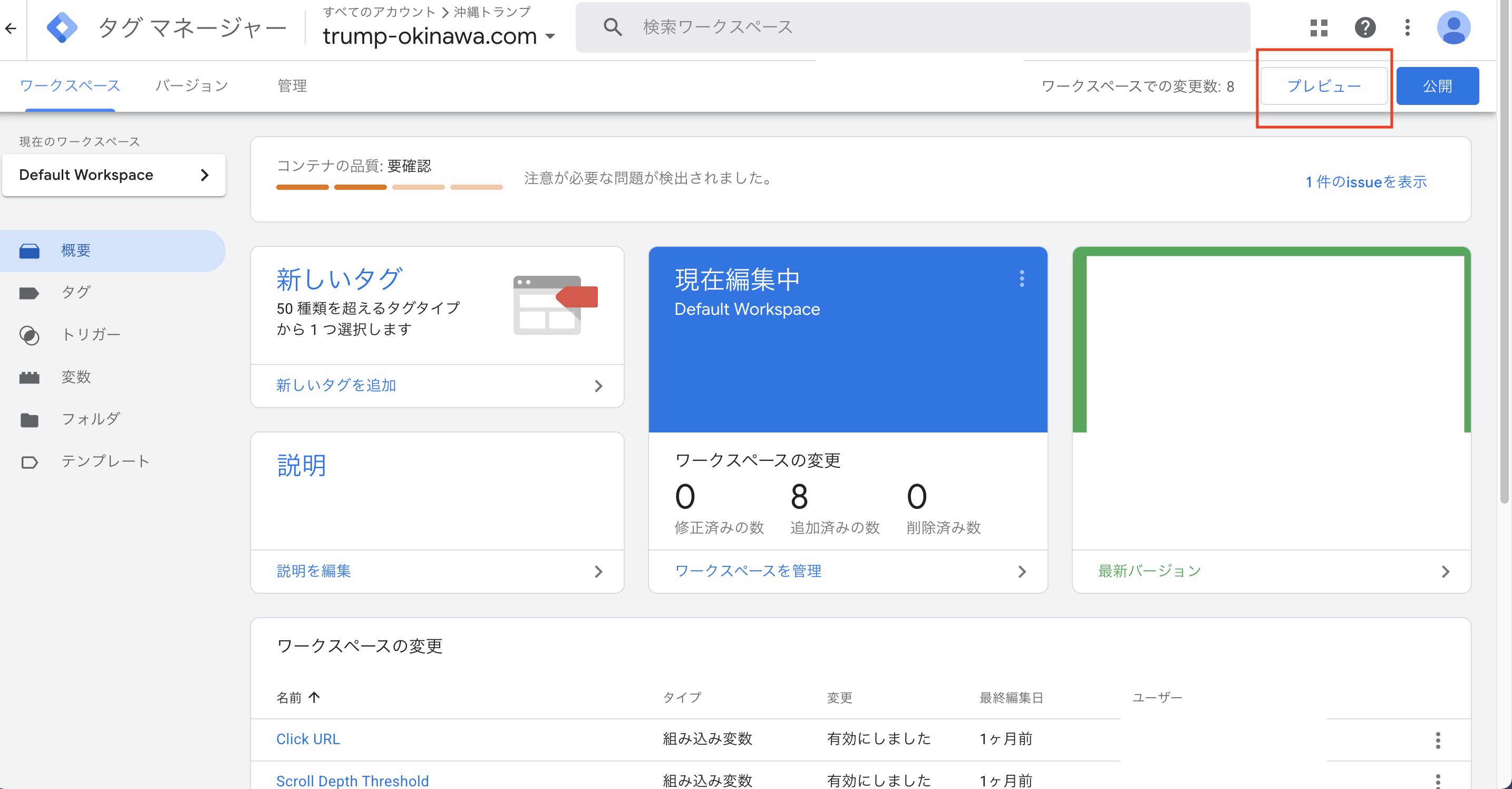Click the Google apps grid icon
The image size is (1512, 789).
point(1319,27)
